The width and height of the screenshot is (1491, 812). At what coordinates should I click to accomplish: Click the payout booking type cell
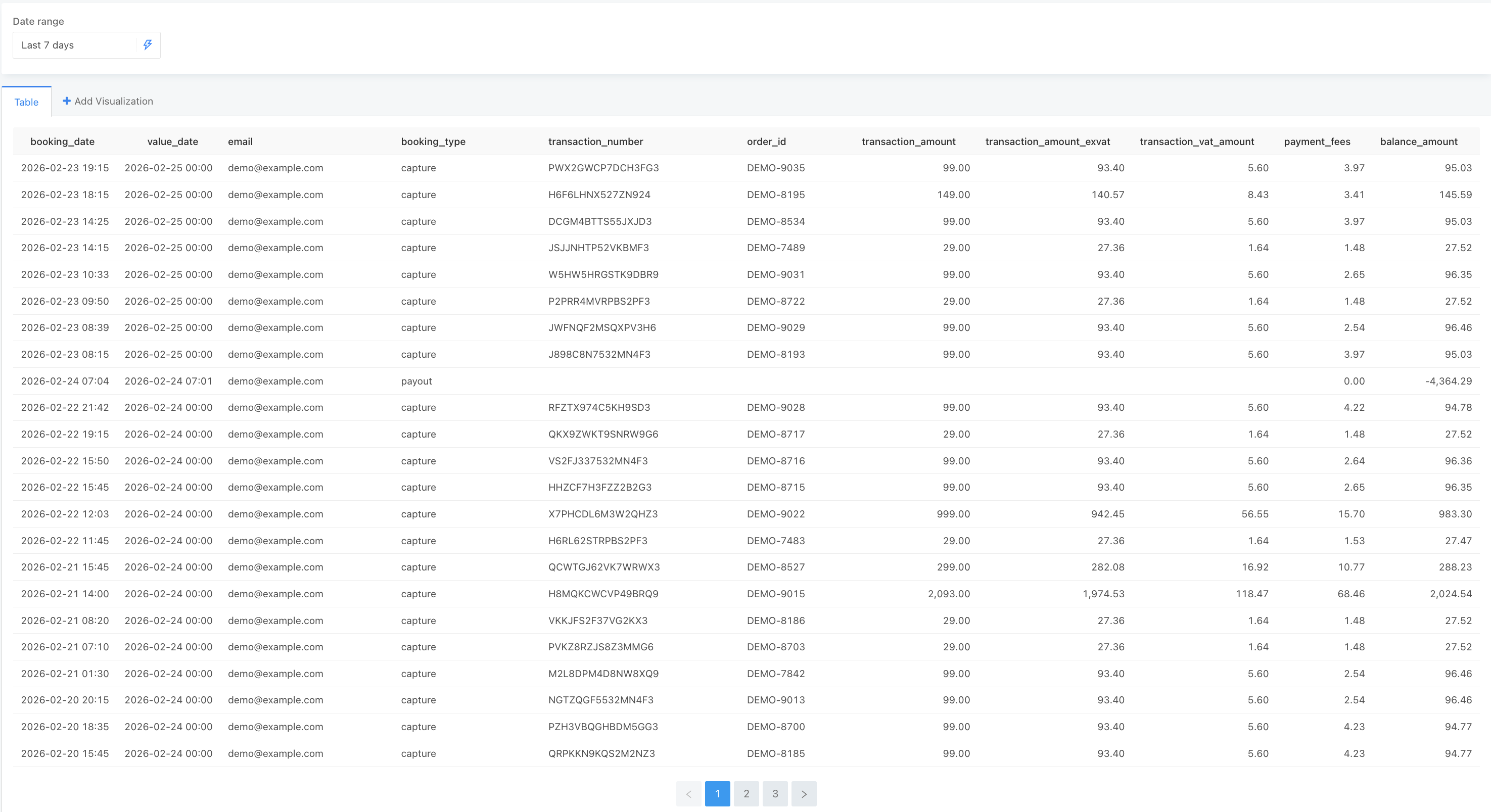pos(416,381)
